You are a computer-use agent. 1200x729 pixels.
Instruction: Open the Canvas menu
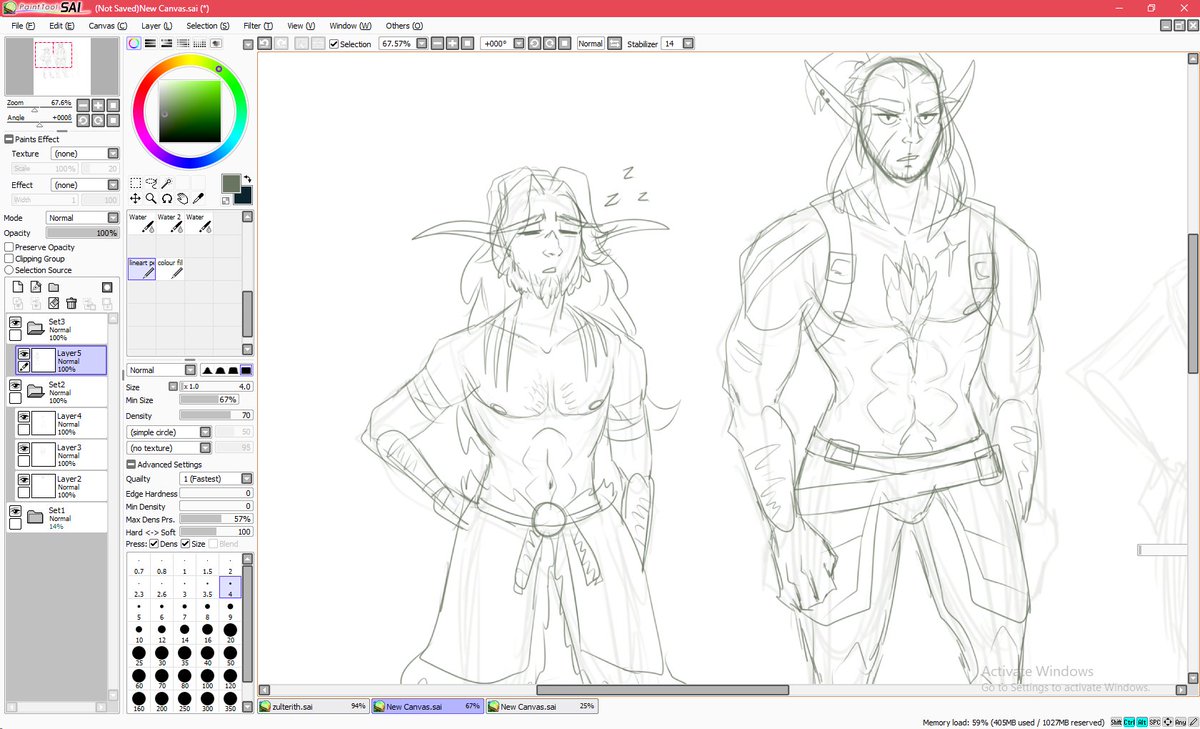(108, 25)
